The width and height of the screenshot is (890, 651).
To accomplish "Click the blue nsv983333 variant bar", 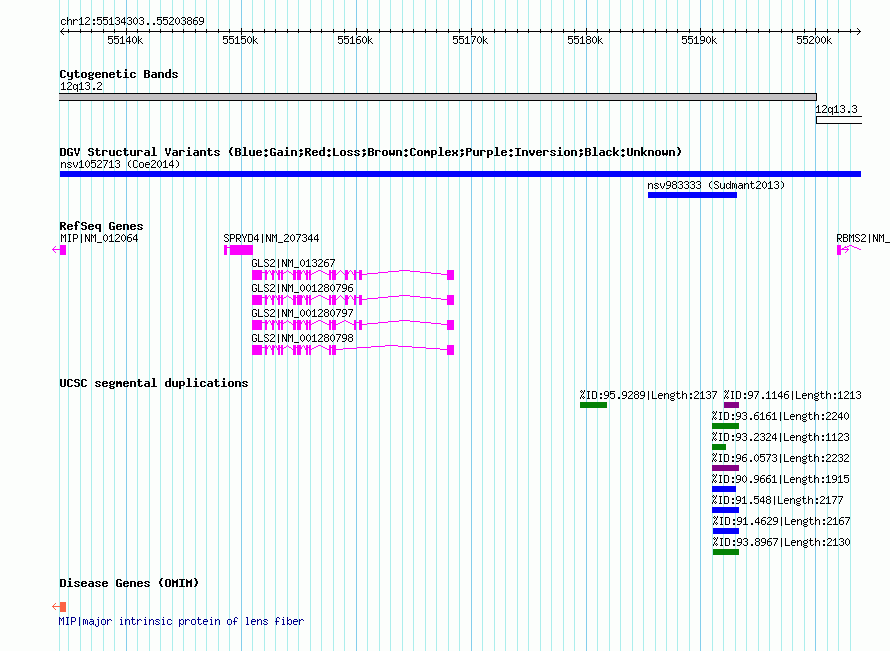I will click(692, 195).
